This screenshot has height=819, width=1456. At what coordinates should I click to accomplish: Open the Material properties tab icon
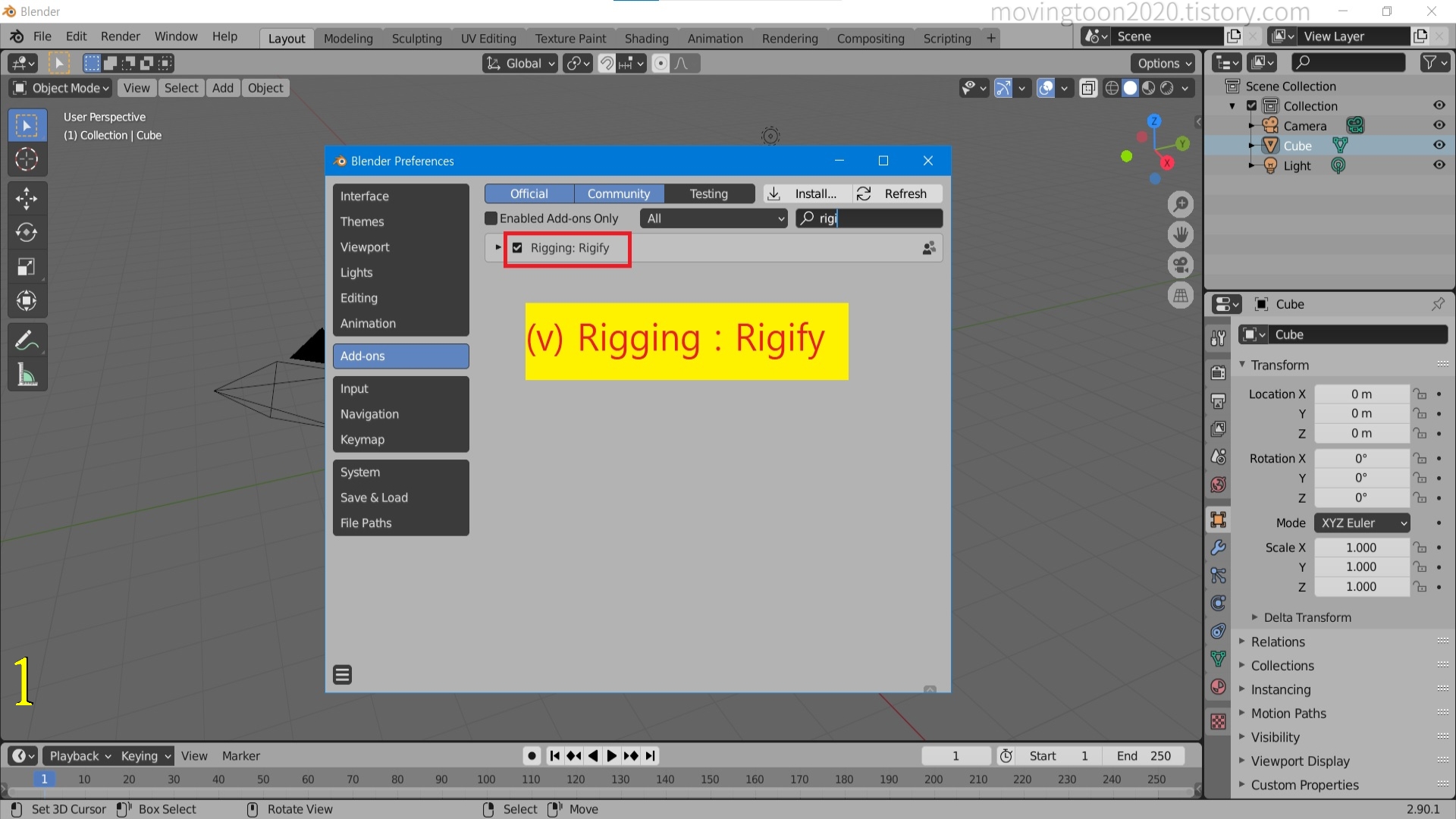(x=1219, y=687)
